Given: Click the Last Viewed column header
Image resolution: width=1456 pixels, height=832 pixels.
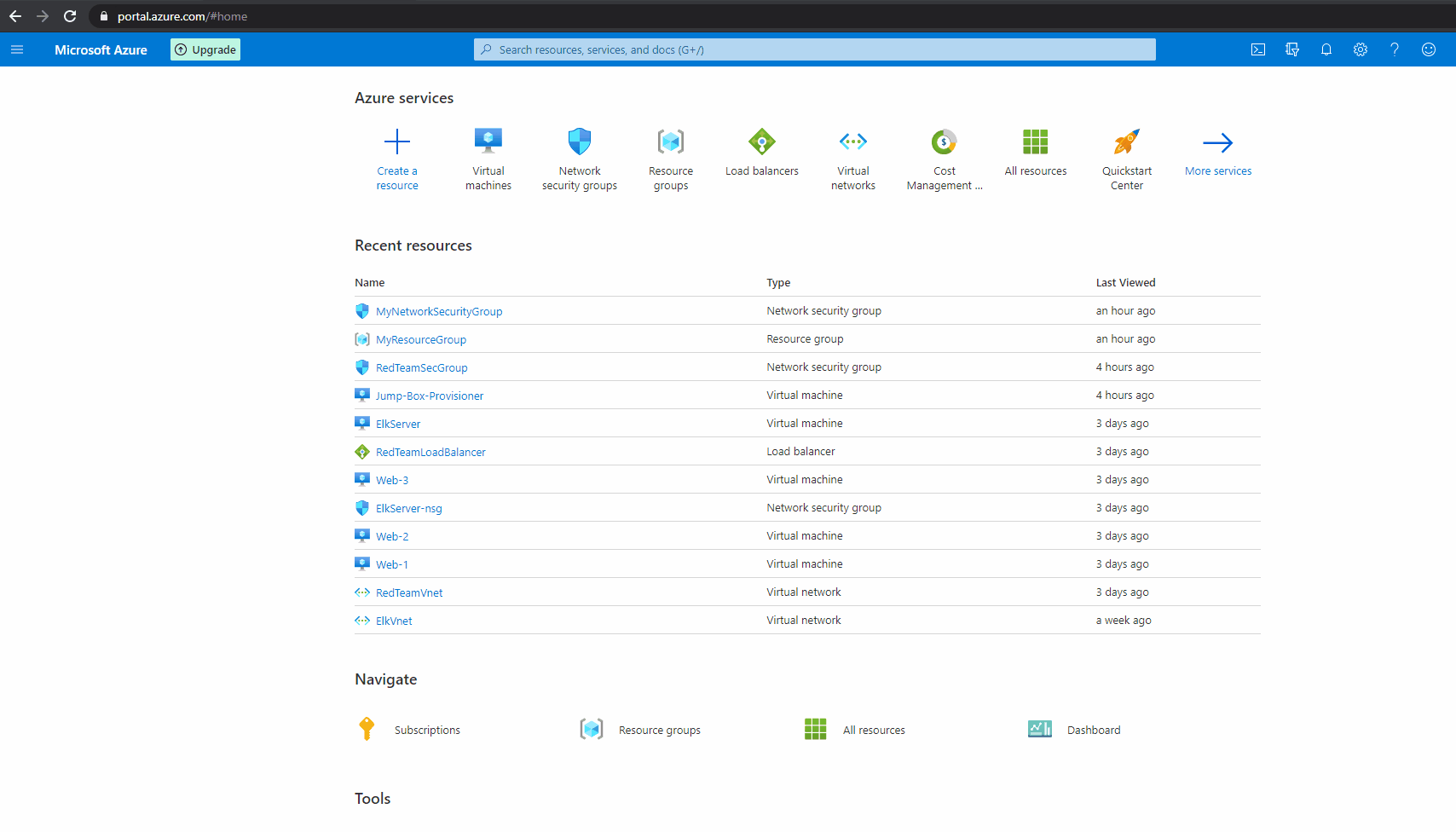Looking at the screenshot, I should 1125,282.
